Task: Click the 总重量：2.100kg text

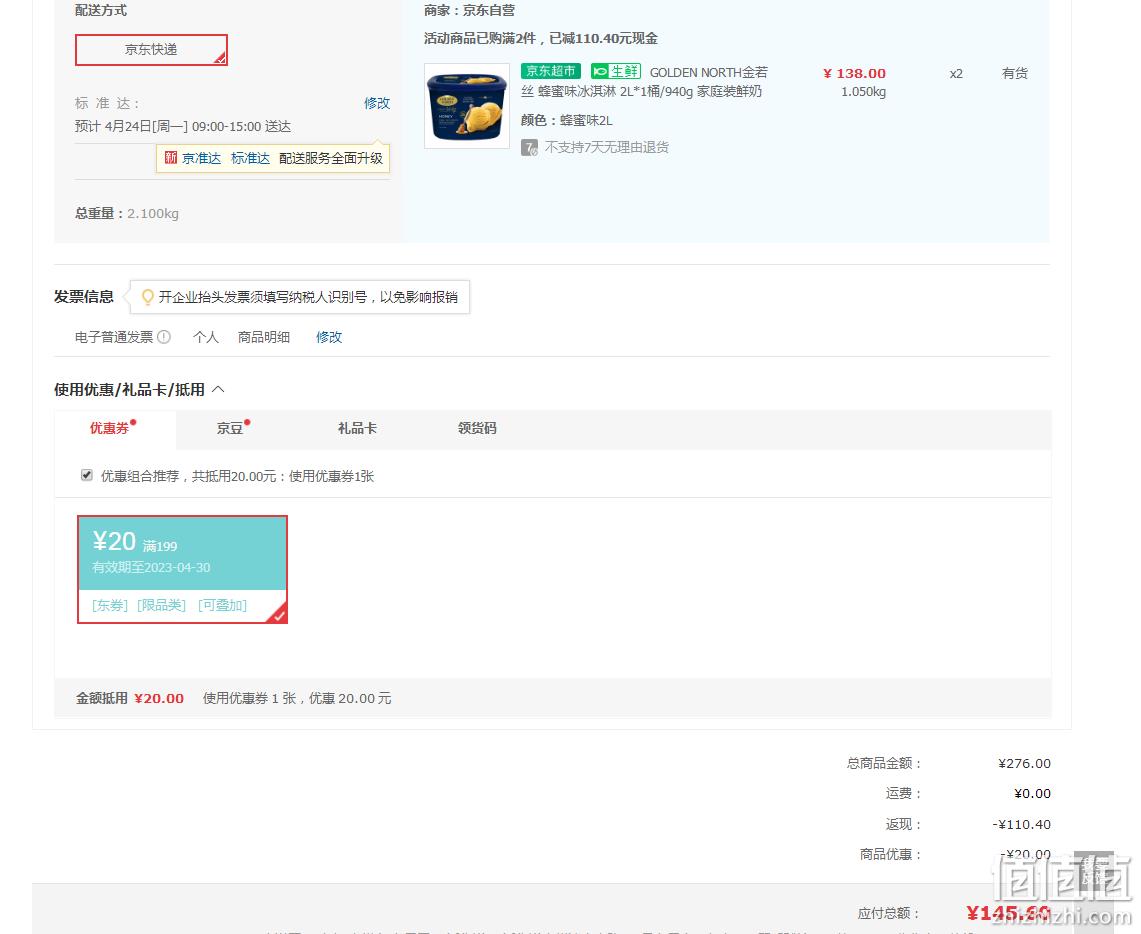Action: pyautogui.click(x=127, y=213)
